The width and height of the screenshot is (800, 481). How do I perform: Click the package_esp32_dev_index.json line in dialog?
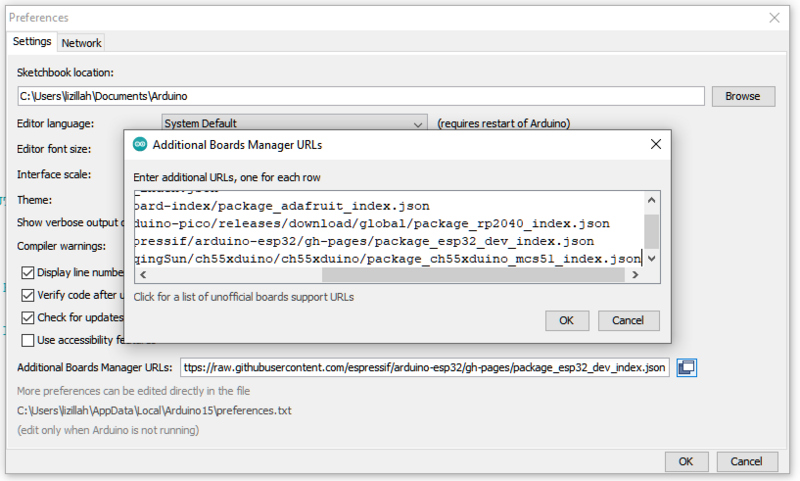[364, 241]
